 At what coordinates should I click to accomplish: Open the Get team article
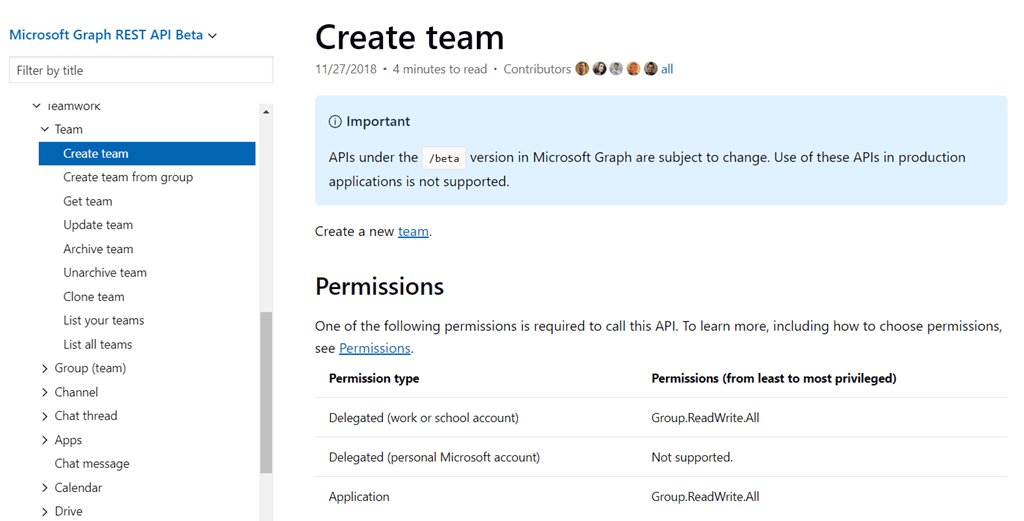[x=88, y=201]
